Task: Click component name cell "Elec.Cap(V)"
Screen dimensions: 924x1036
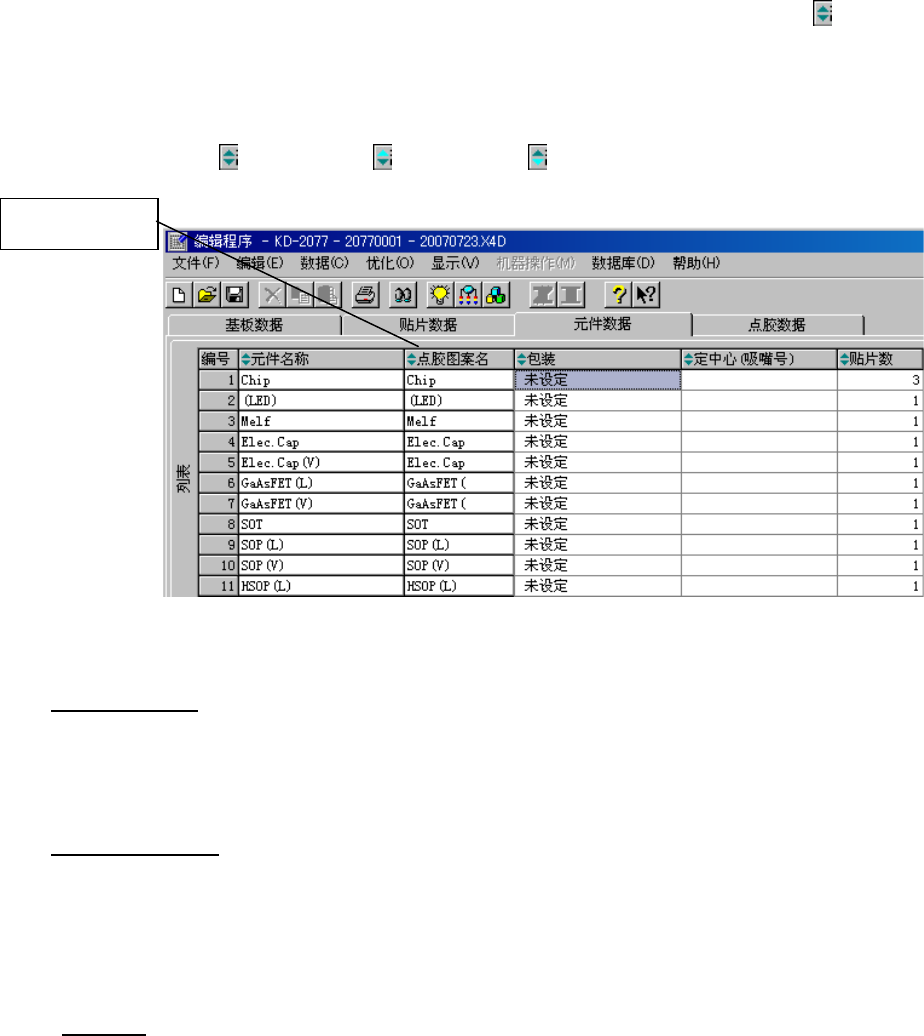Action: coord(321,462)
